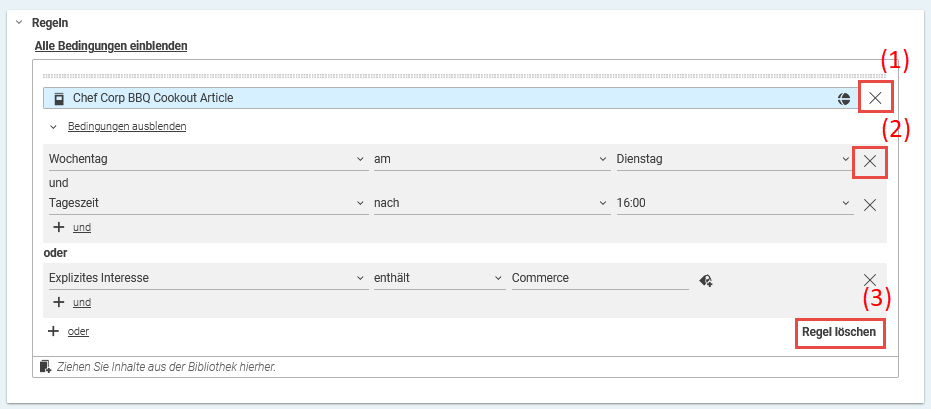The width and height of the screenshot is (931, 409).
Task: Collapse the Regeln section
Action: (19, 22)
